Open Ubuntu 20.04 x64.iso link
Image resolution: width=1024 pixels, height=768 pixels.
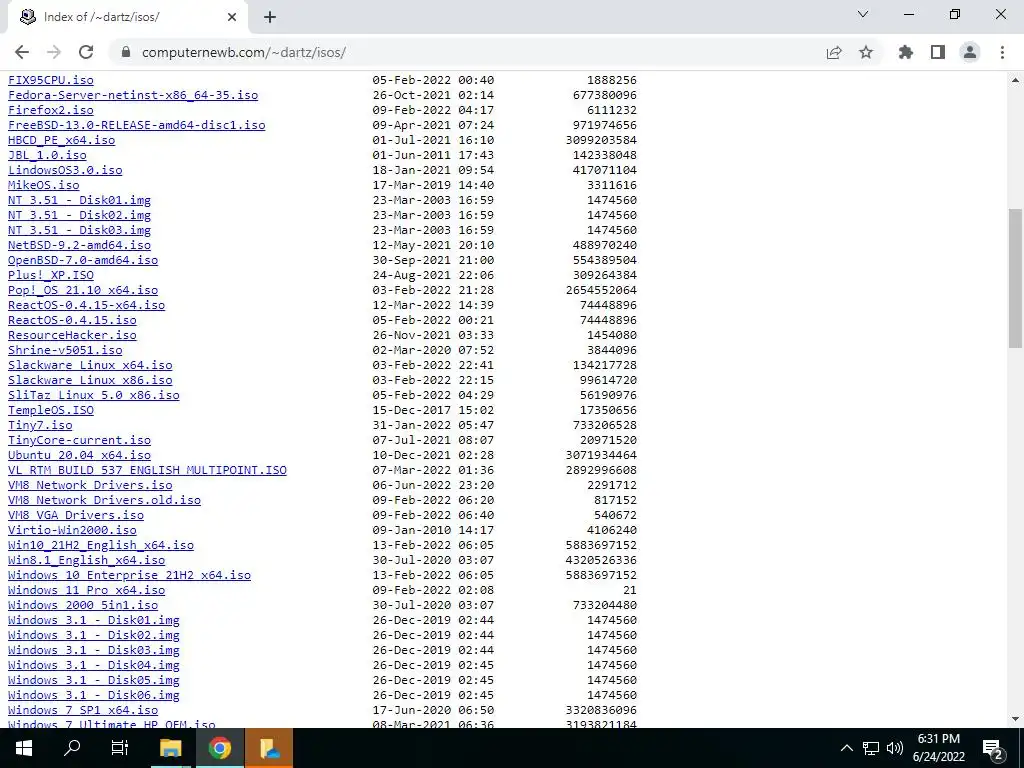pos(79,455)
